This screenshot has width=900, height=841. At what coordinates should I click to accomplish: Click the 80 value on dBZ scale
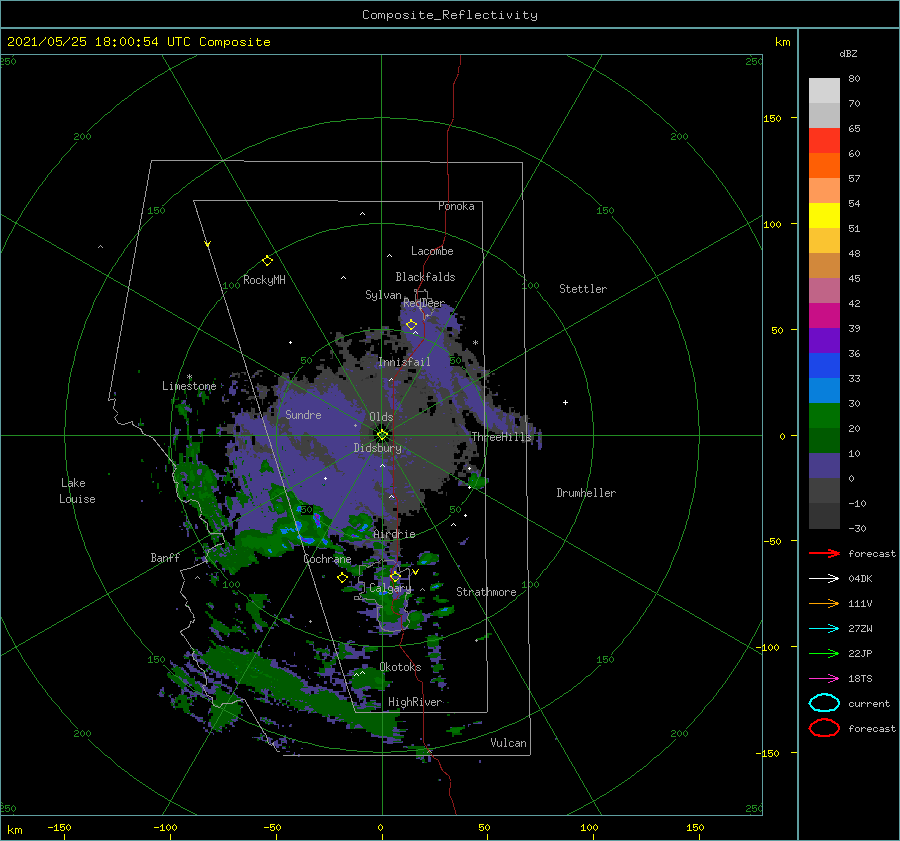pyautogui.click(x=854, y=79)
